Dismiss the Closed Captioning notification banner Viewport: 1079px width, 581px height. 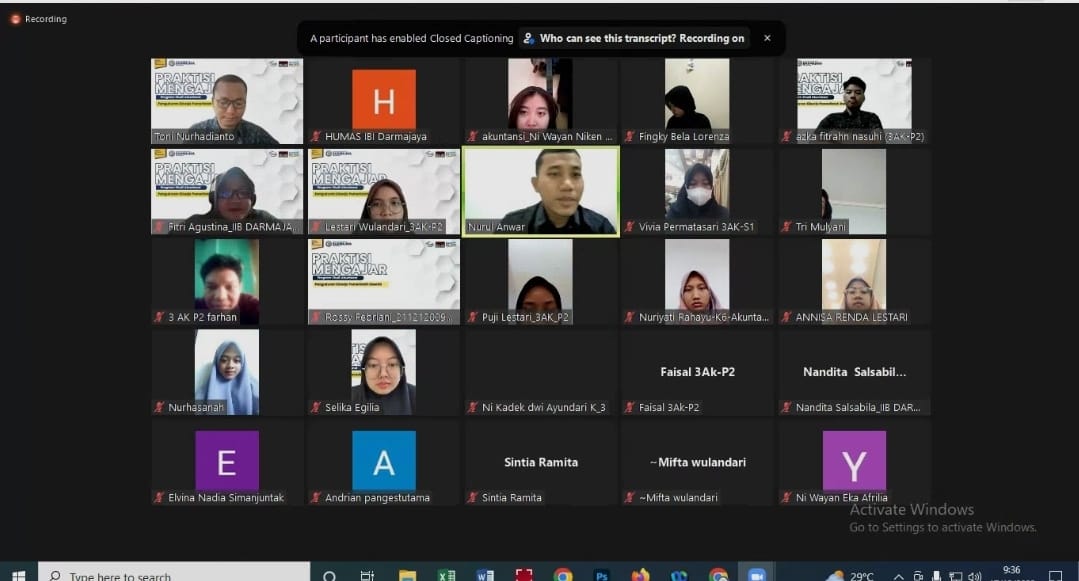(x=767, y=38)
